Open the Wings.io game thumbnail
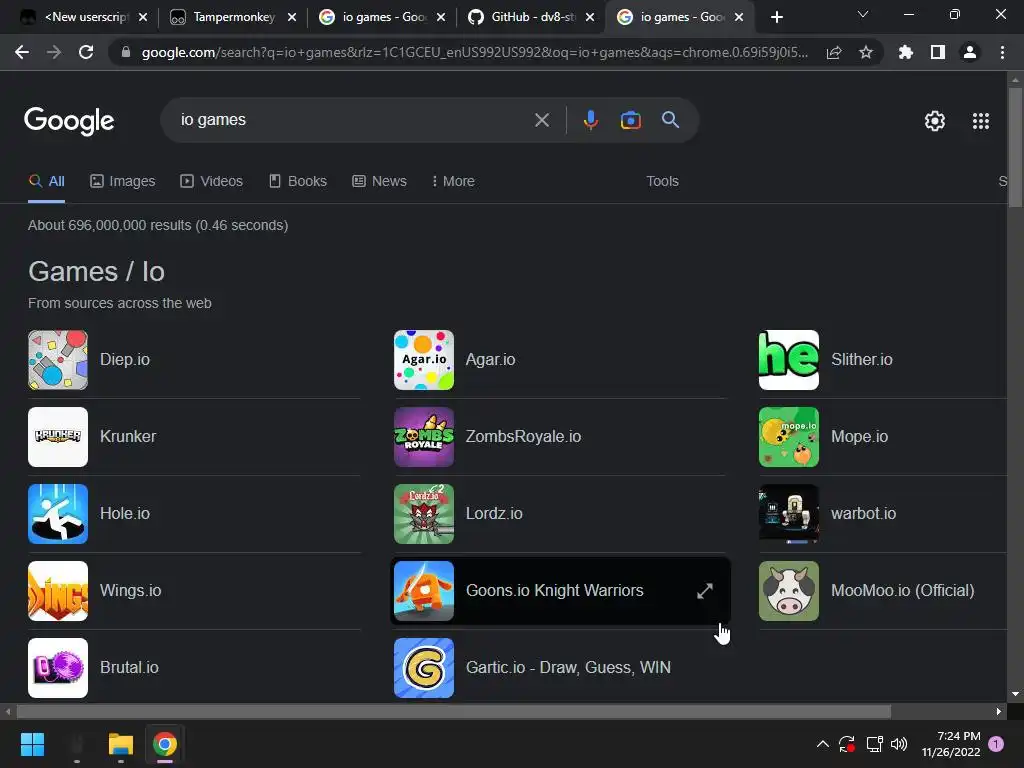1024x768 pixels. (x=58, y=591)
